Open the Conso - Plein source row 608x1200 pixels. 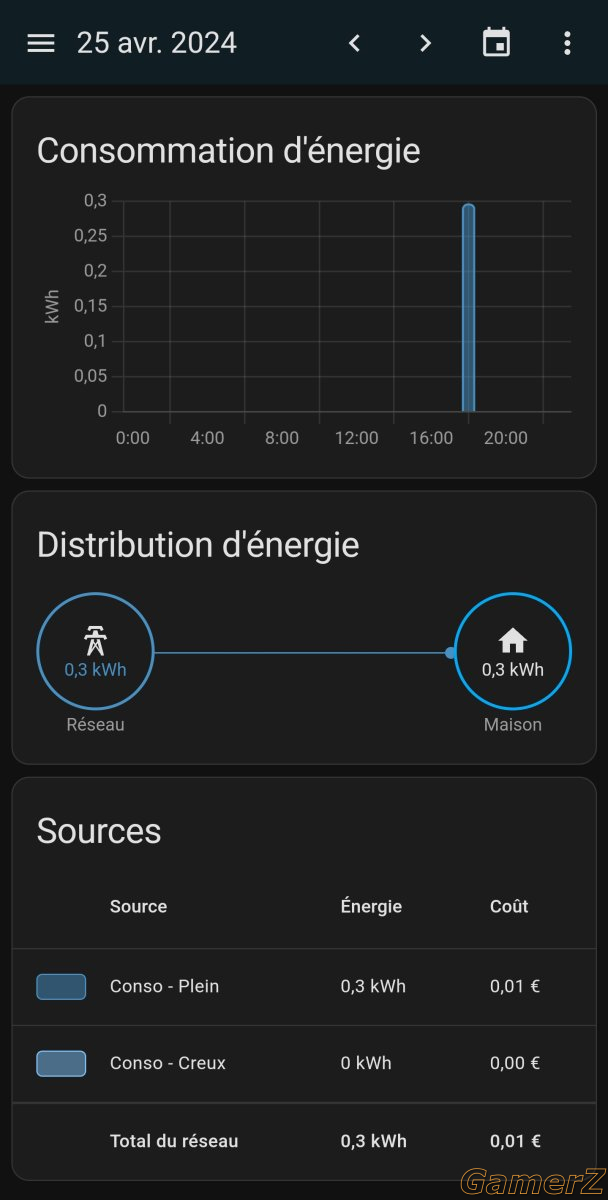(304, 987)
